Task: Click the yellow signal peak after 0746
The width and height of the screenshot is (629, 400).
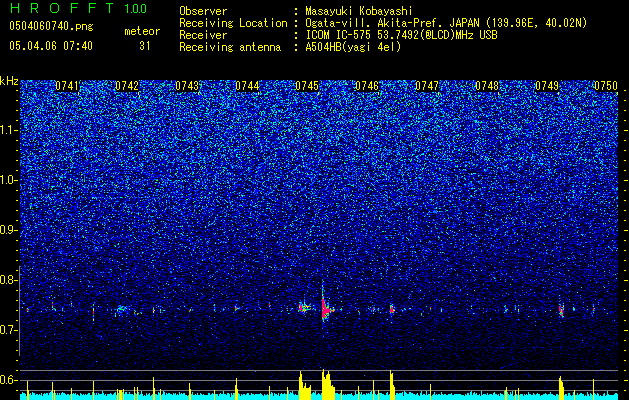Action: point(392,385)
